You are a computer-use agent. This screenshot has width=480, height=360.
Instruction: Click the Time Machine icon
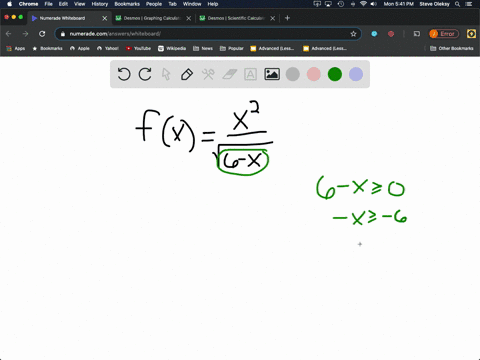tap(341, 4)
